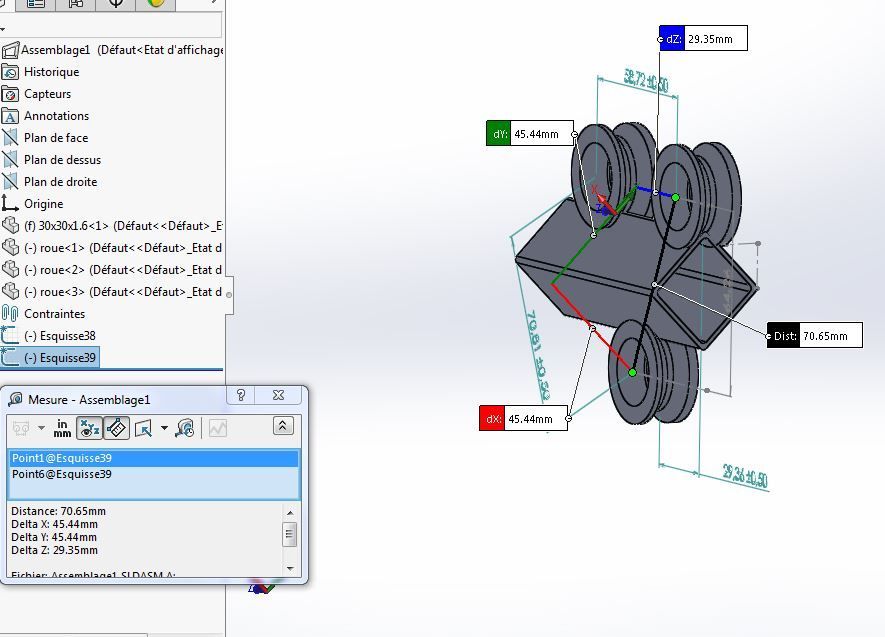Viewport: 885px width, 637px height.
Task: Toggle the point-to-point measurement mode
Action: [117, 428]
